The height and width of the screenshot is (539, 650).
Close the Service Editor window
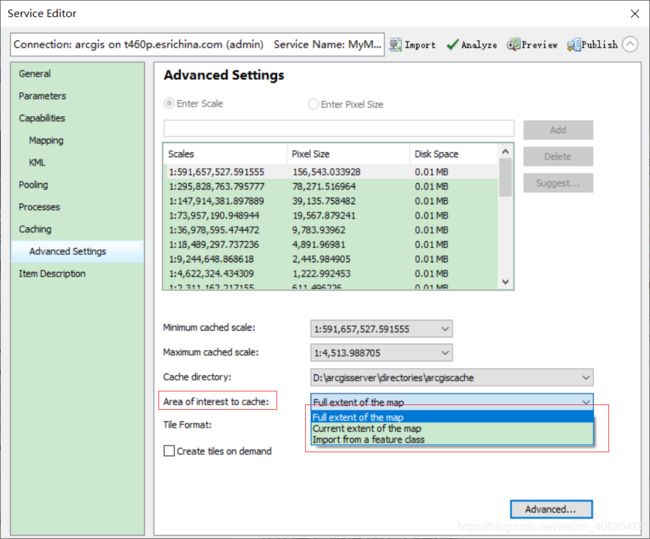pos(635,14)
